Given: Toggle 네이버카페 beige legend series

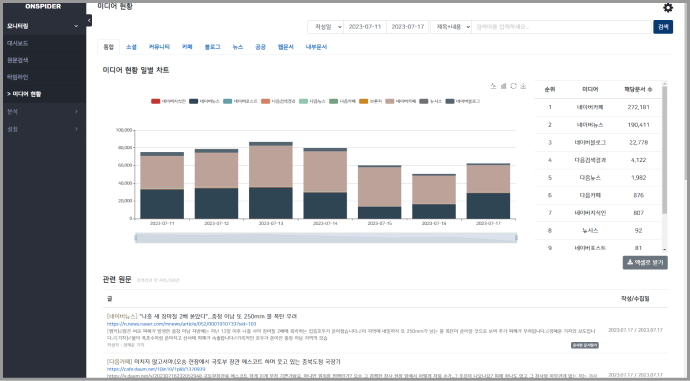Looking at the screenshot, I should (400, 101).
